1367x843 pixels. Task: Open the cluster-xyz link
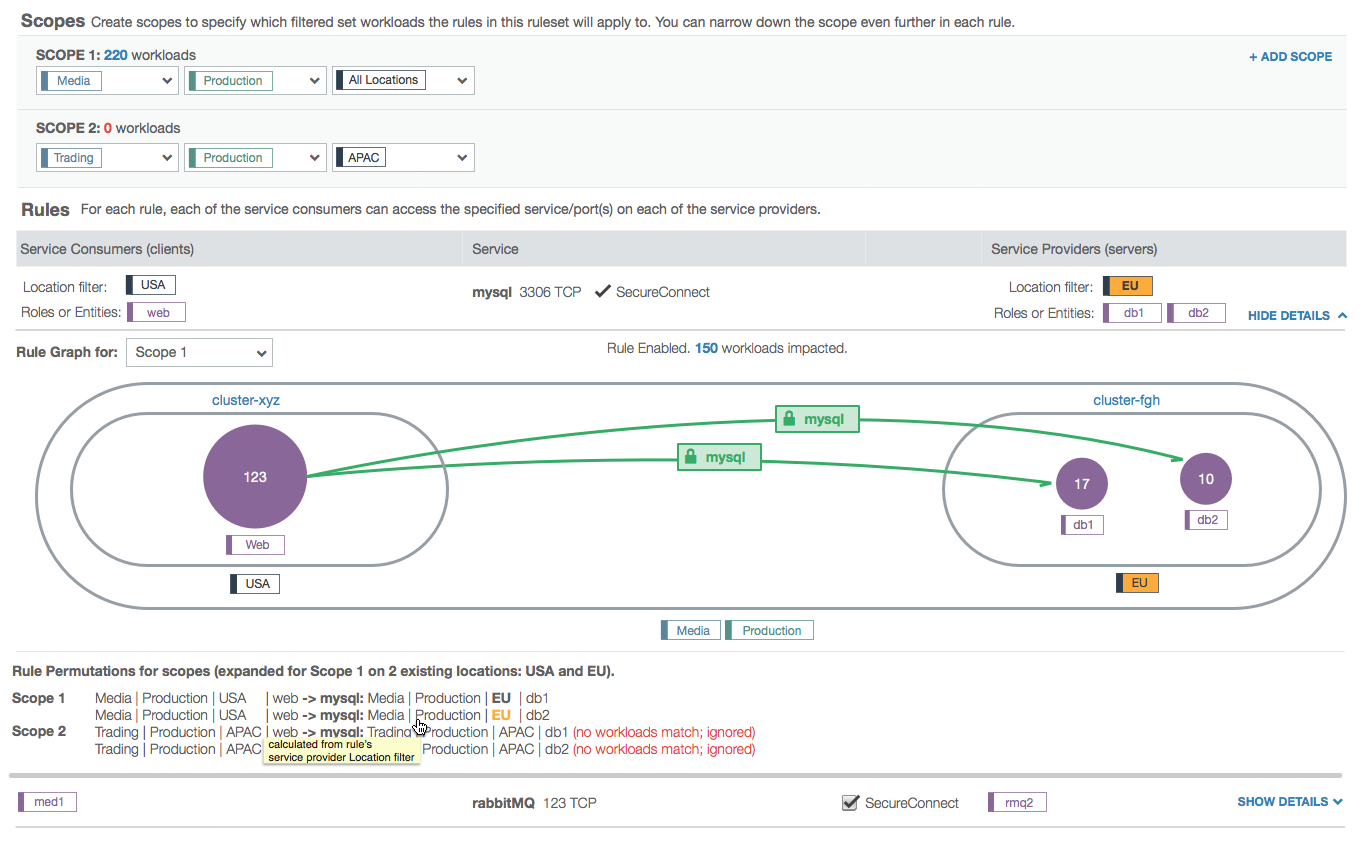pos(246,400)
